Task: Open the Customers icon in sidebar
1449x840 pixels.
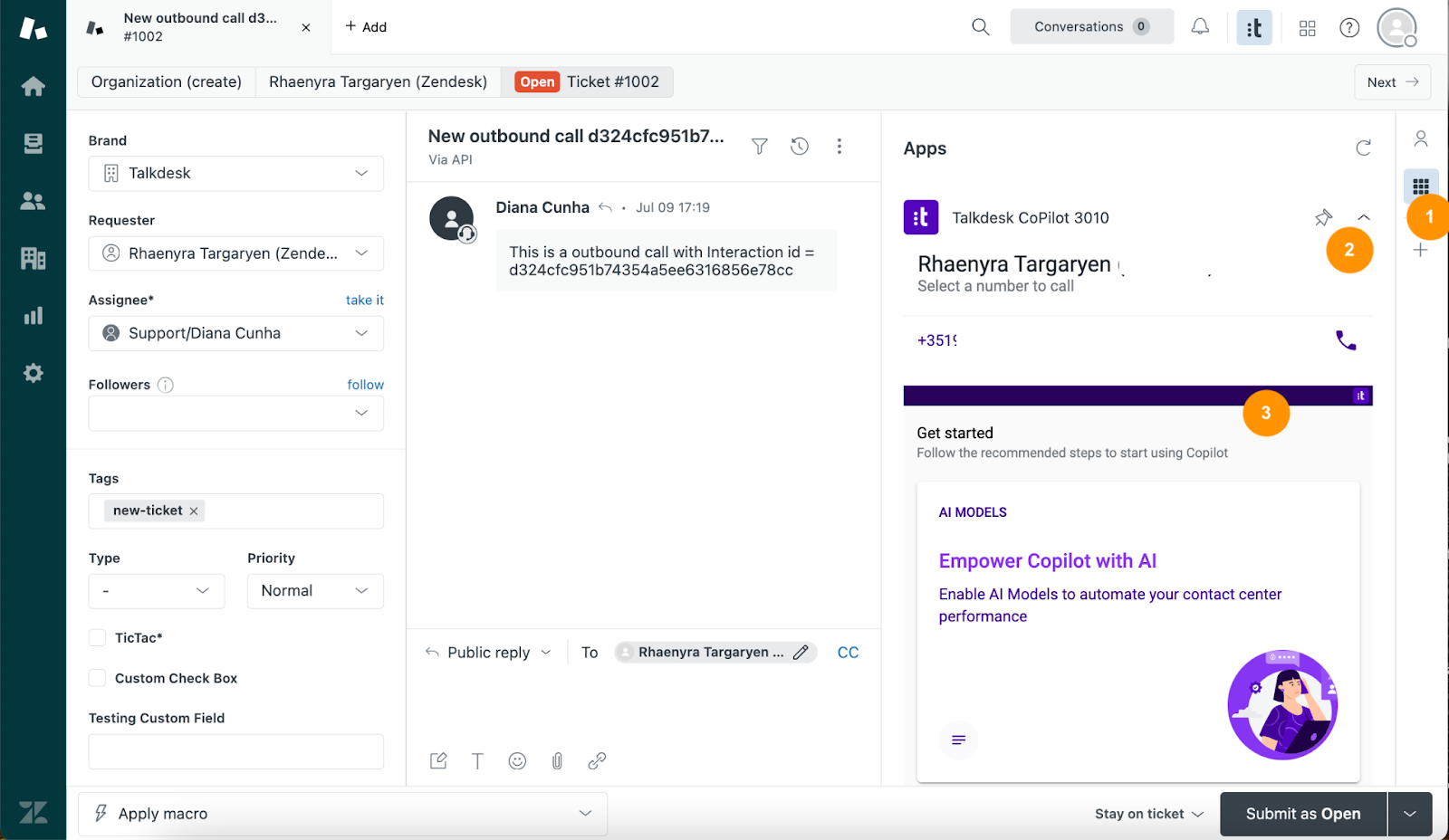Action: 33,201
